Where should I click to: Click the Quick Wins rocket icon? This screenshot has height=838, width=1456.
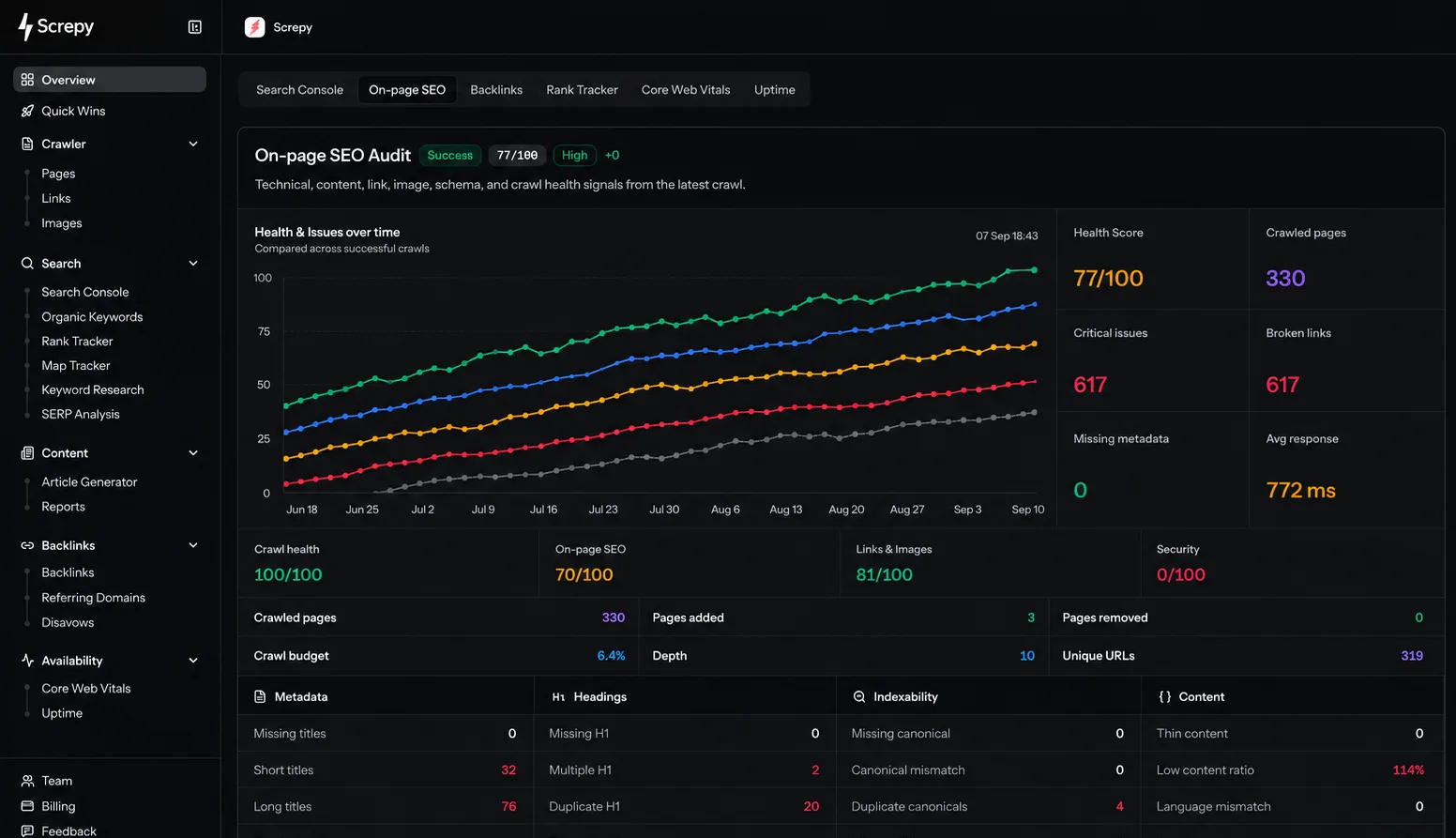(x=27, y=111)
